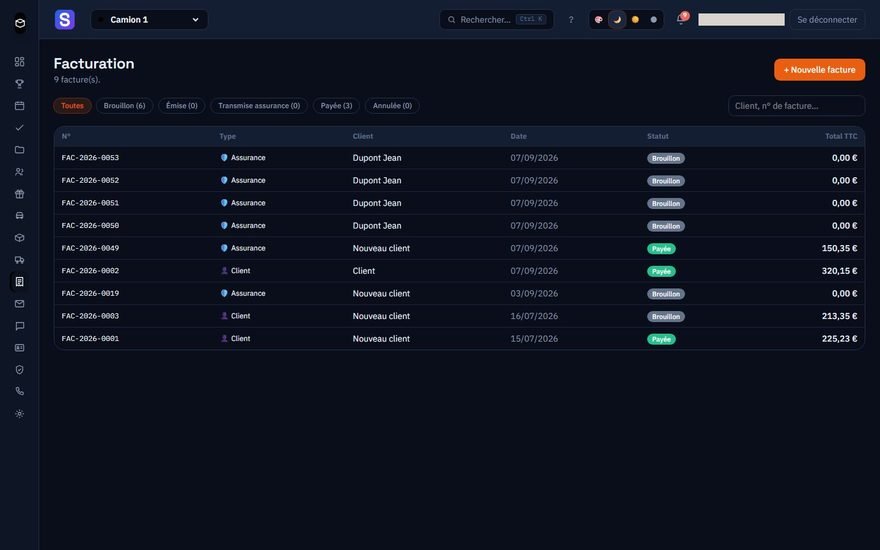Click the date 03/09/2026
The height and width of the screenshot is (550, 880).
(x=534, y=294)
